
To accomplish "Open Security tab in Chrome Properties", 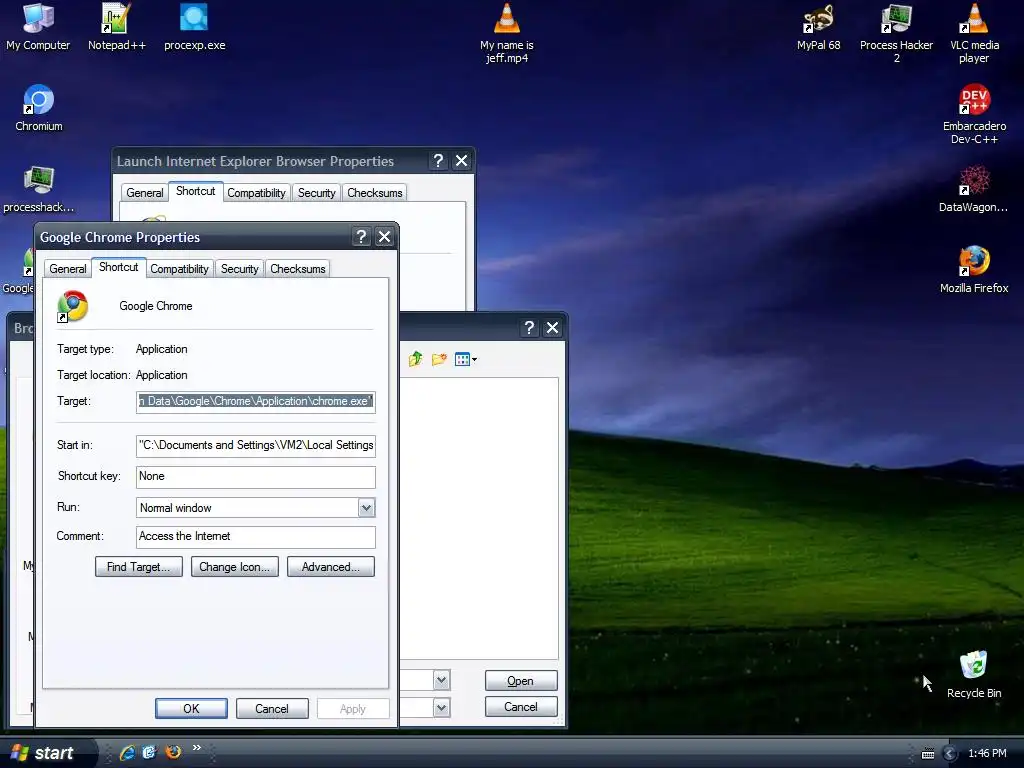I will [x=239, y=268].
